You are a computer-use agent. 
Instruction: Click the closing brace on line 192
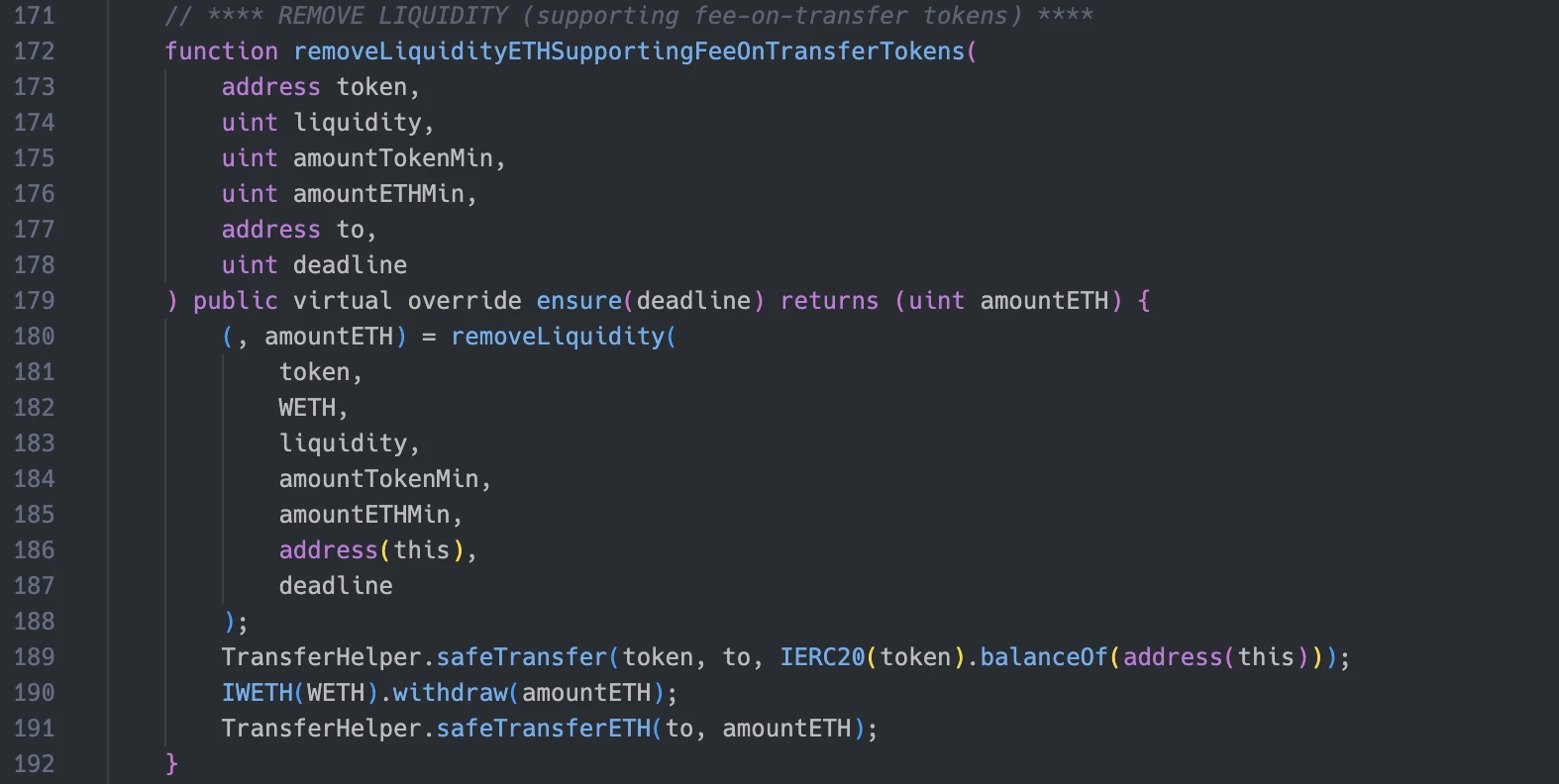[x=171, y=764]
